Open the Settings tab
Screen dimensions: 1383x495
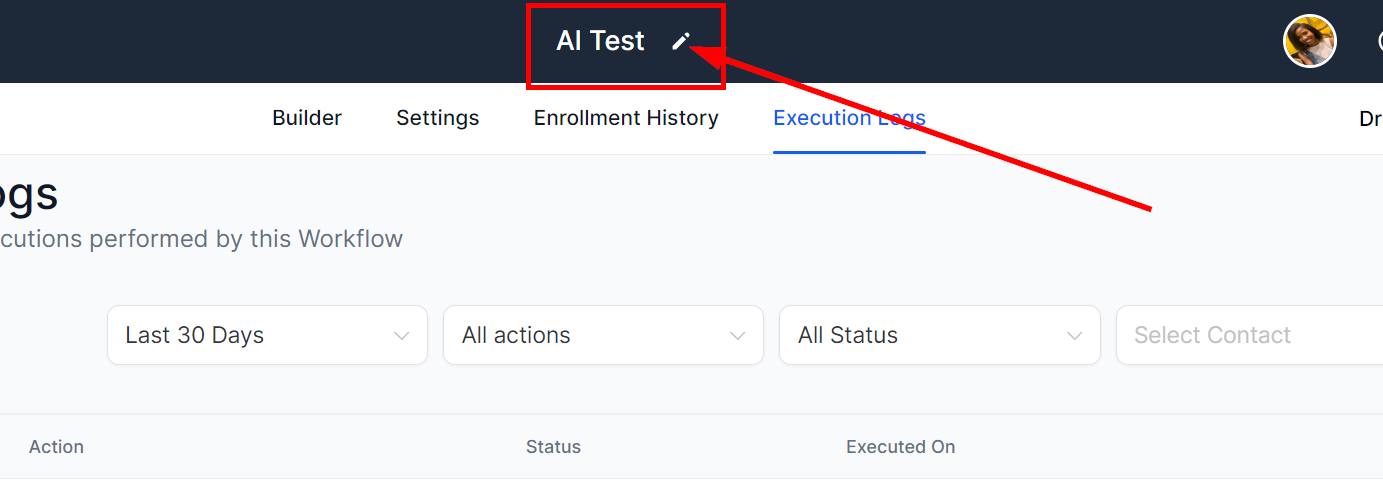[x=437, y=118]
